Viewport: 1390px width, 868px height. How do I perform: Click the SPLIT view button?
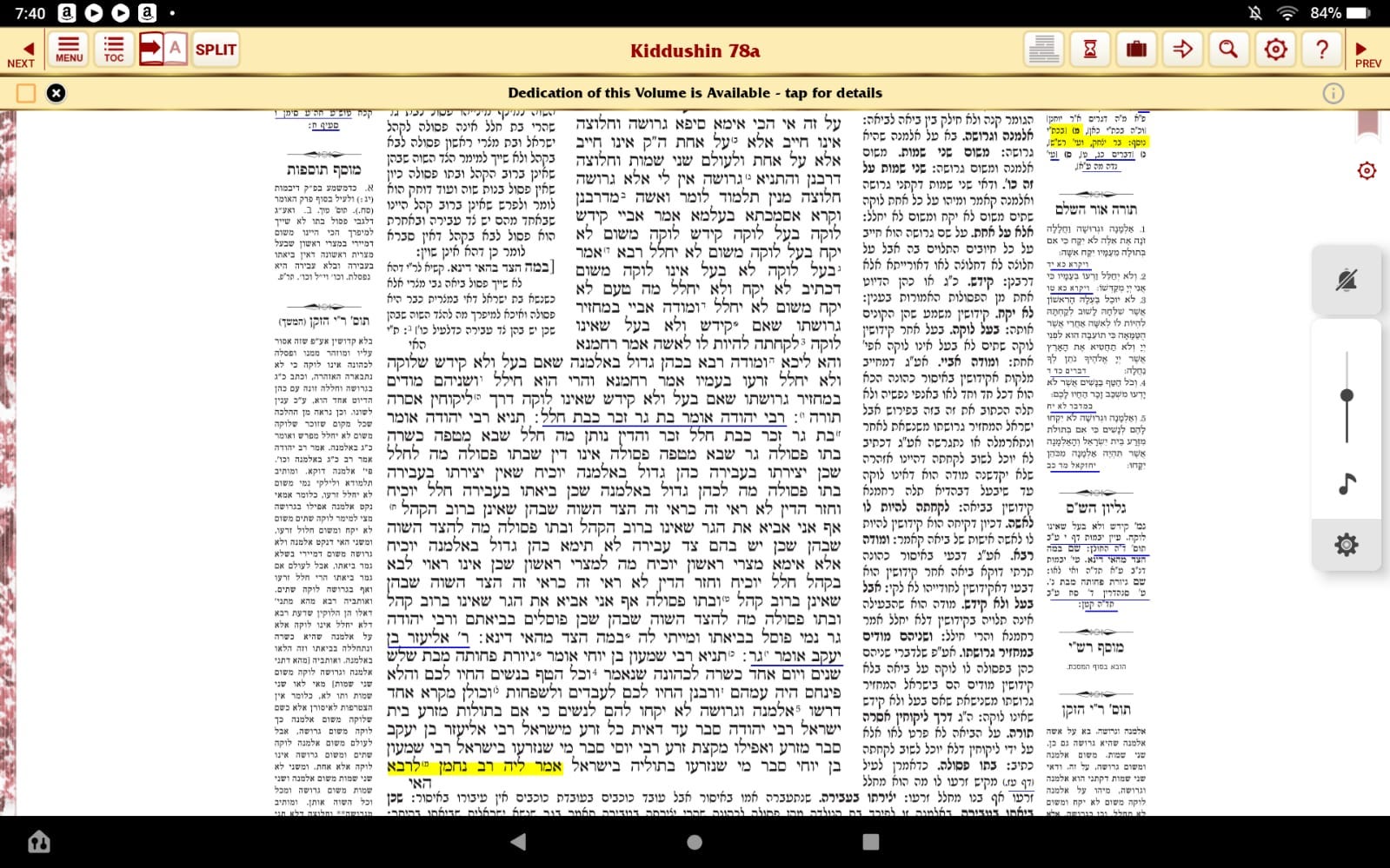pos(216,50)
